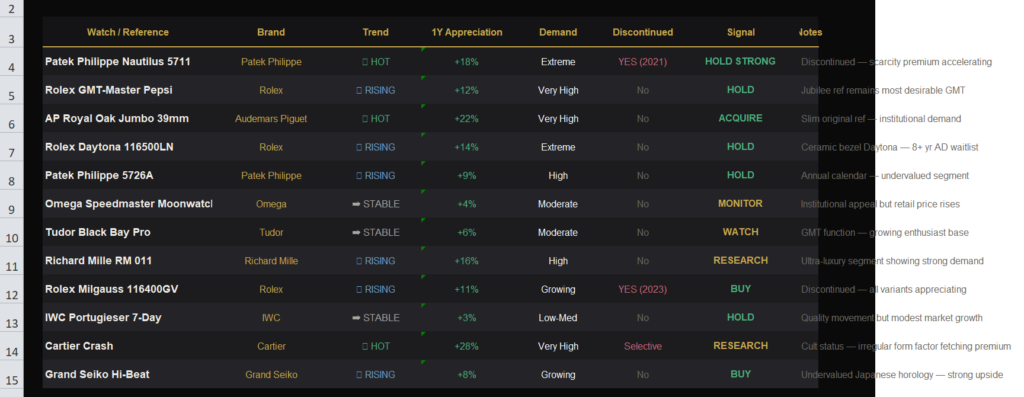Click the HOT trend cell for Cartier Crash
The height and width of the screenshot is (397, 1024).
click(x=376, y=346)
